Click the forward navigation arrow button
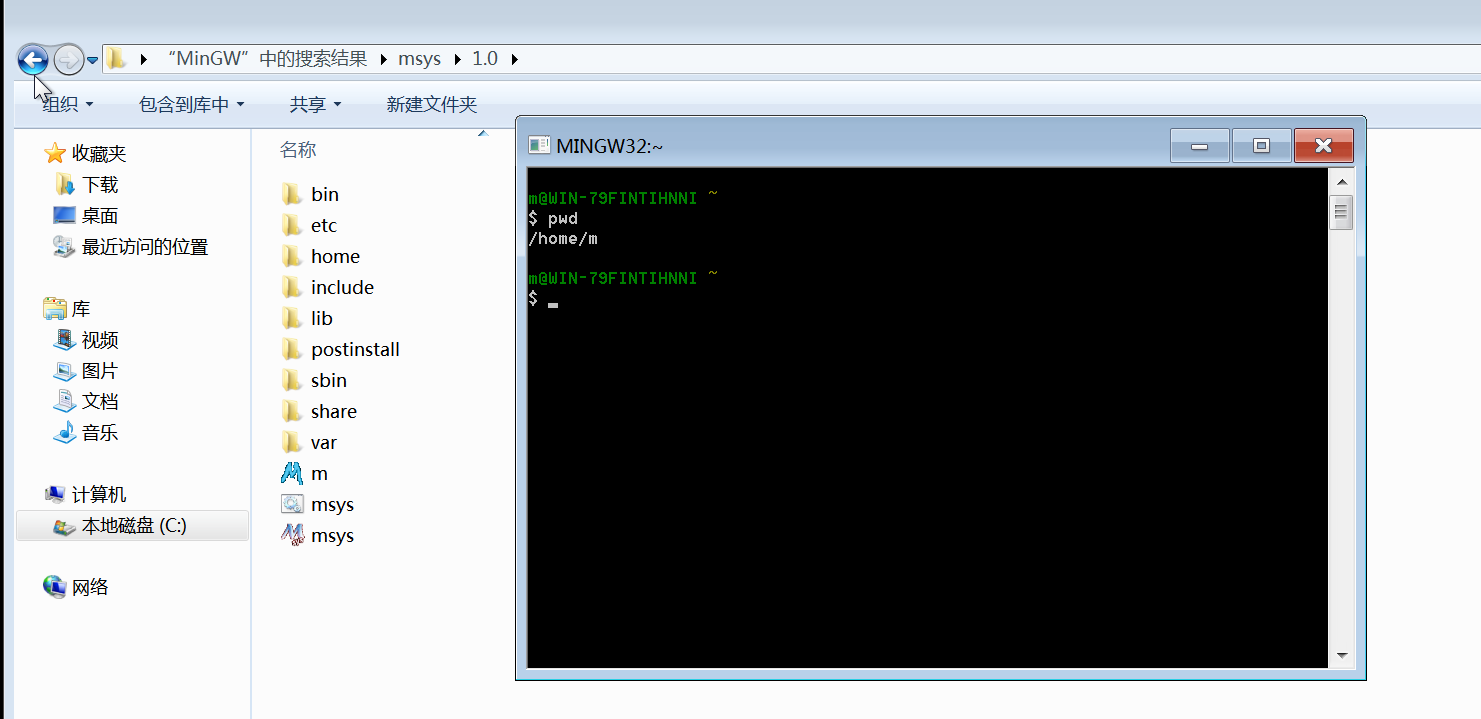 point(68,60)
